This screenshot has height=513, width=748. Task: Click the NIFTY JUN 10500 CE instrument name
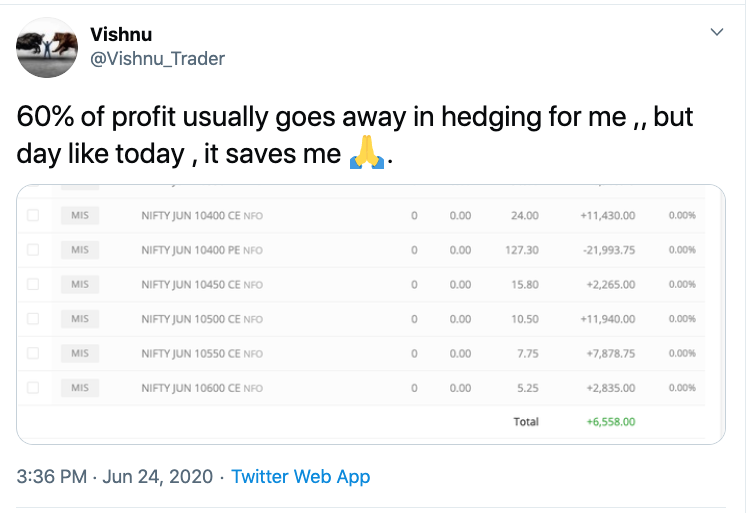[190, 319]
